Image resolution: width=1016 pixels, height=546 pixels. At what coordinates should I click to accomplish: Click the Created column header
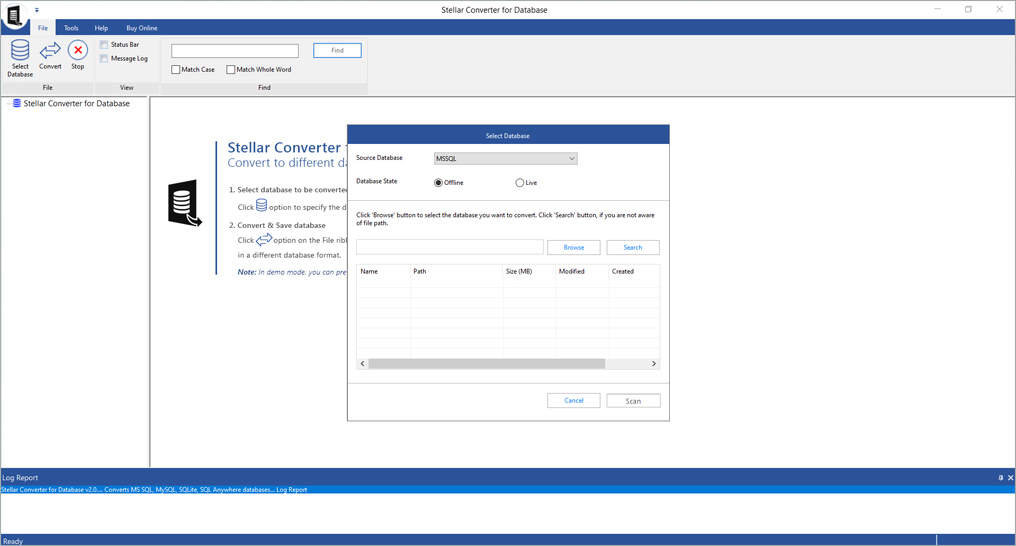(x=634, y=271)
